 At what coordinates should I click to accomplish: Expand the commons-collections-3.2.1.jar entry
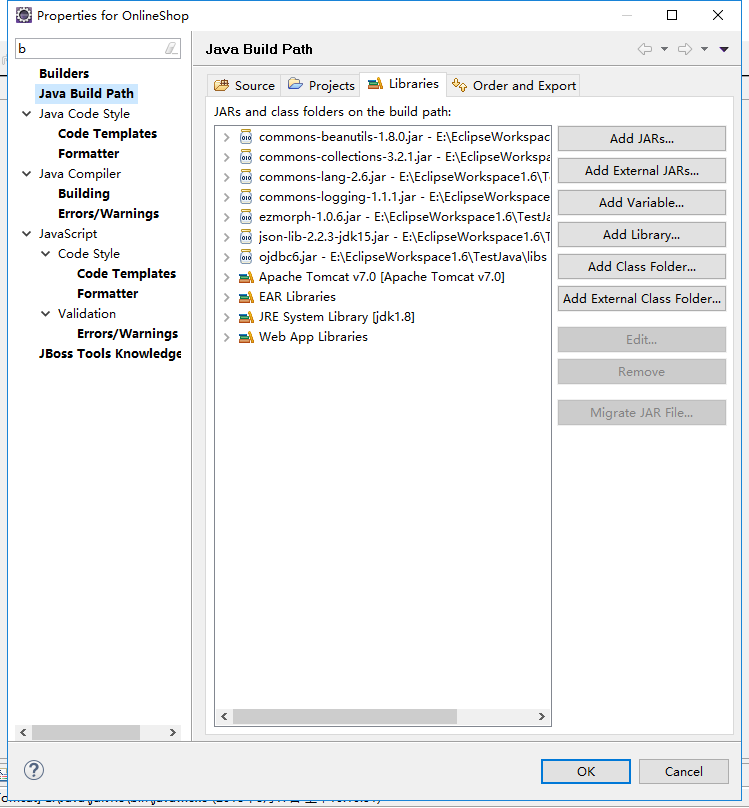226,157
